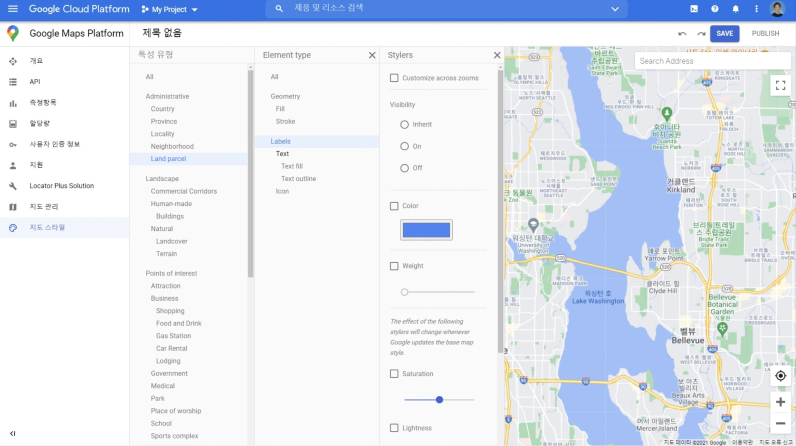This screenshot has width=796, height=446.
Task: Select Icon element type
Action: (x=282, y=191)
